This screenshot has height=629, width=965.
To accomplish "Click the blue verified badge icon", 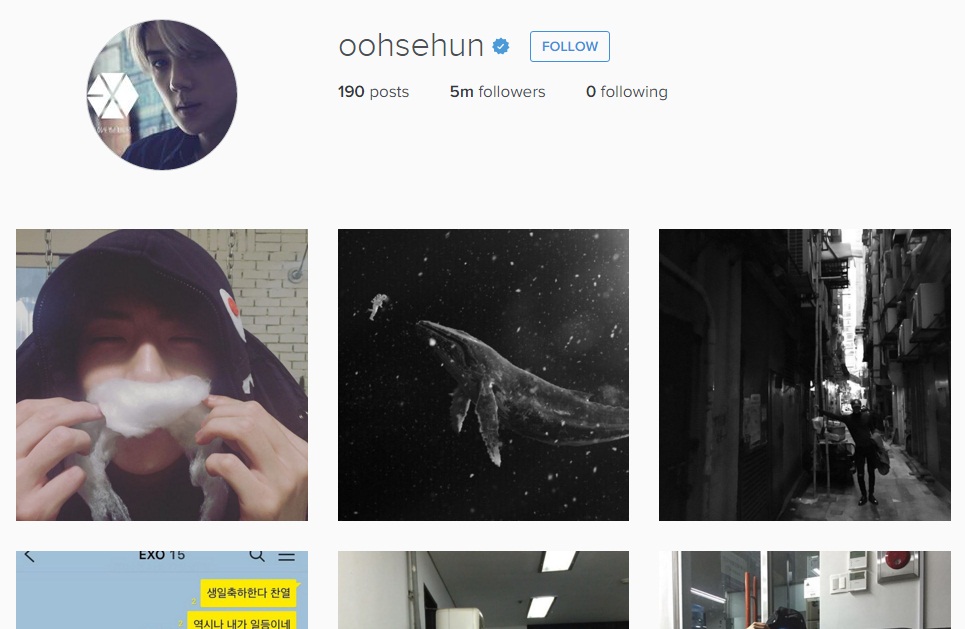I will tap(501, 46).
